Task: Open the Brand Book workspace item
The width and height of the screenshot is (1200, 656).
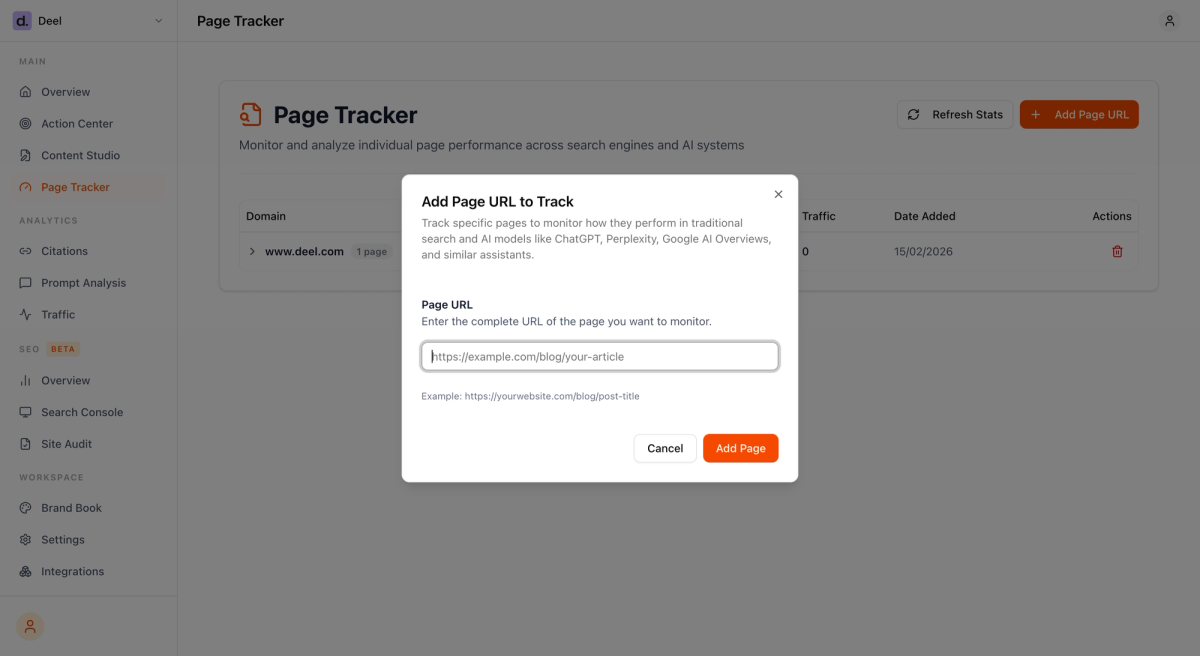Action: pyautogui.click(x=71, y=507)
